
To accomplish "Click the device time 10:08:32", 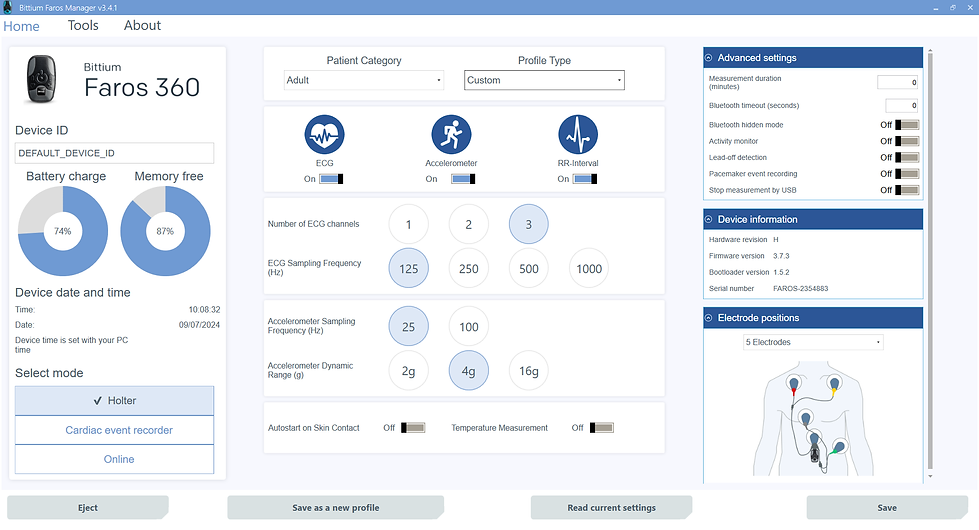I will (x=204, y=310).
